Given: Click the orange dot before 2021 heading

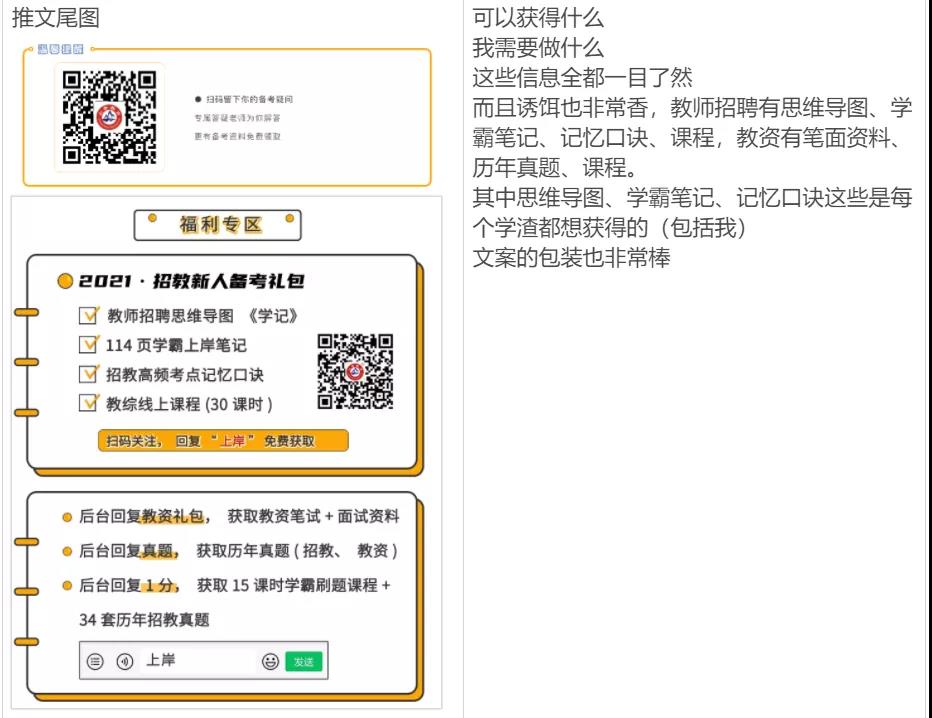Looking at the screenshot, I should tap(65, 284).
